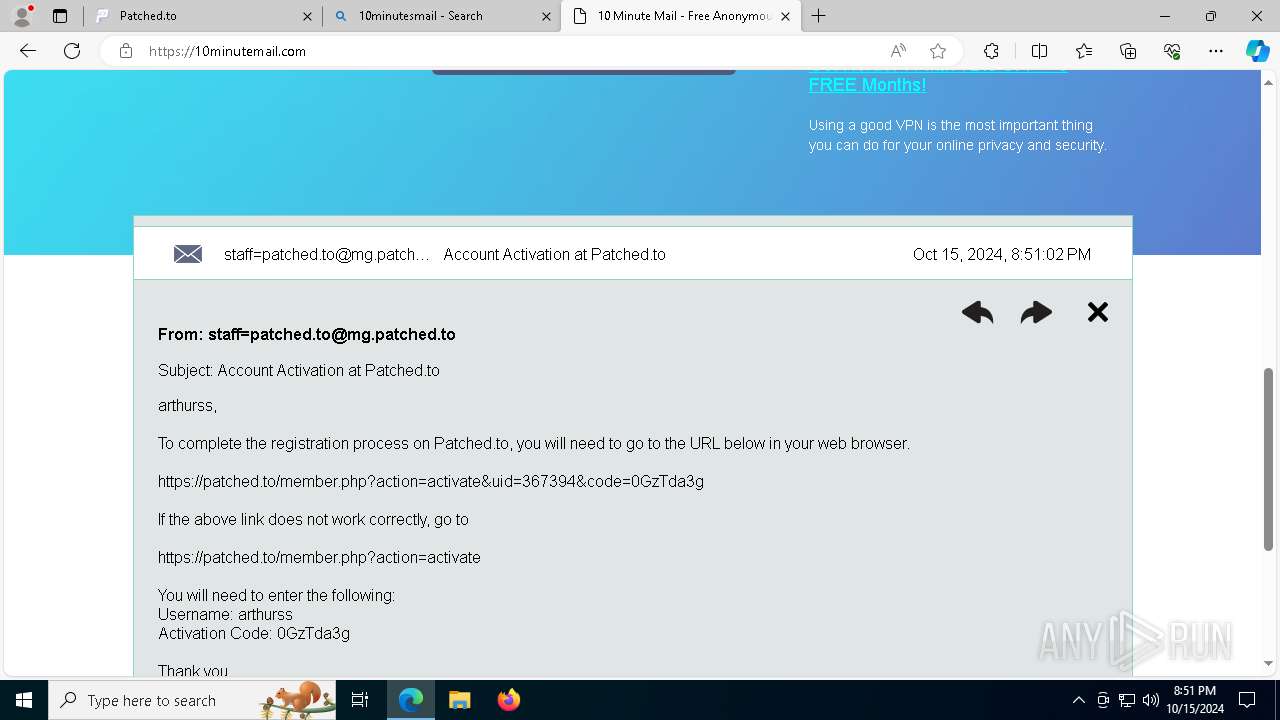This screenshot has height=720, width=1280.
Task: Open volume control in tray
Action: coord(1151,700)
